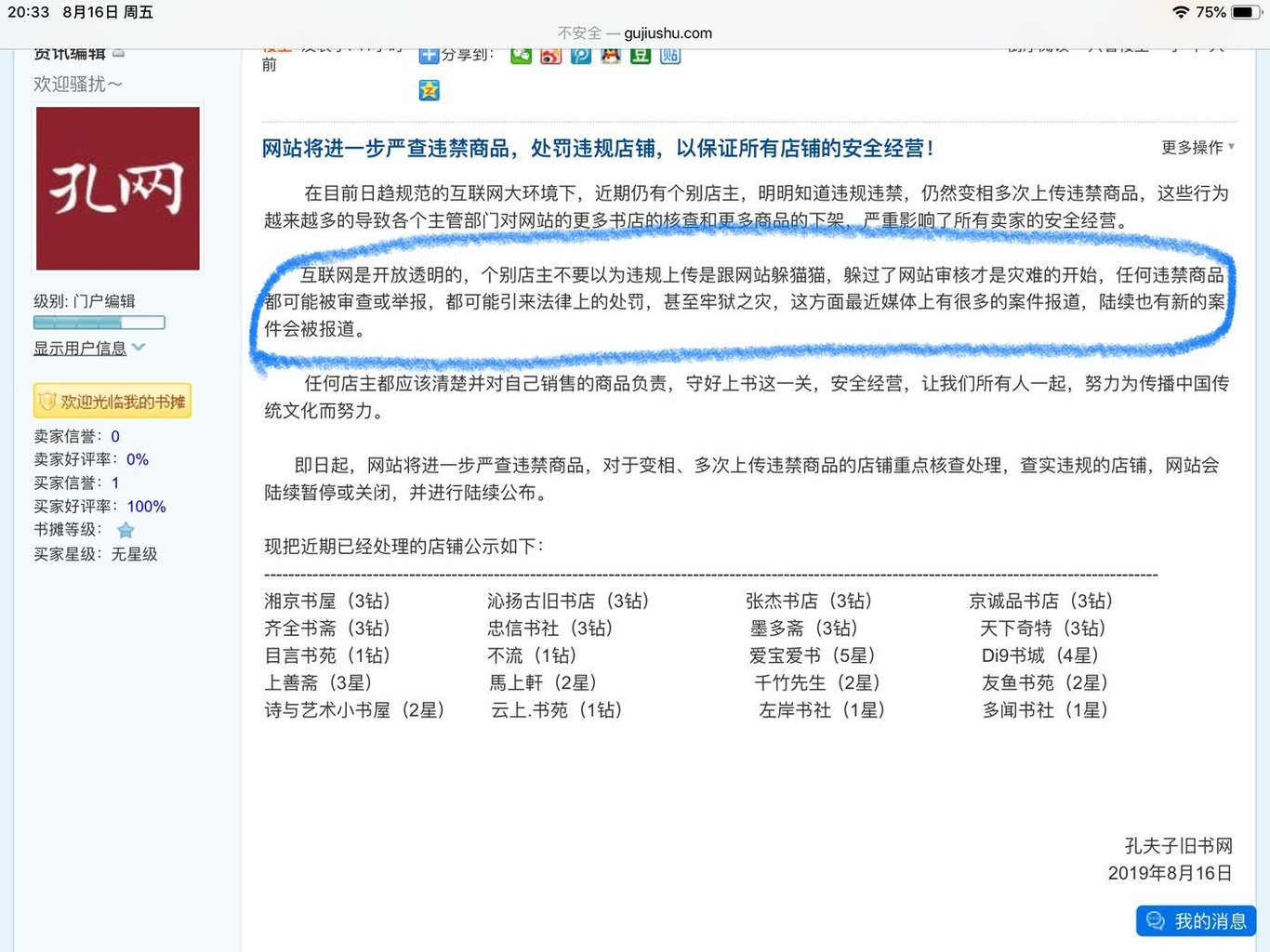Share the post to Tencent Weibo

click(x=580, y=56)
